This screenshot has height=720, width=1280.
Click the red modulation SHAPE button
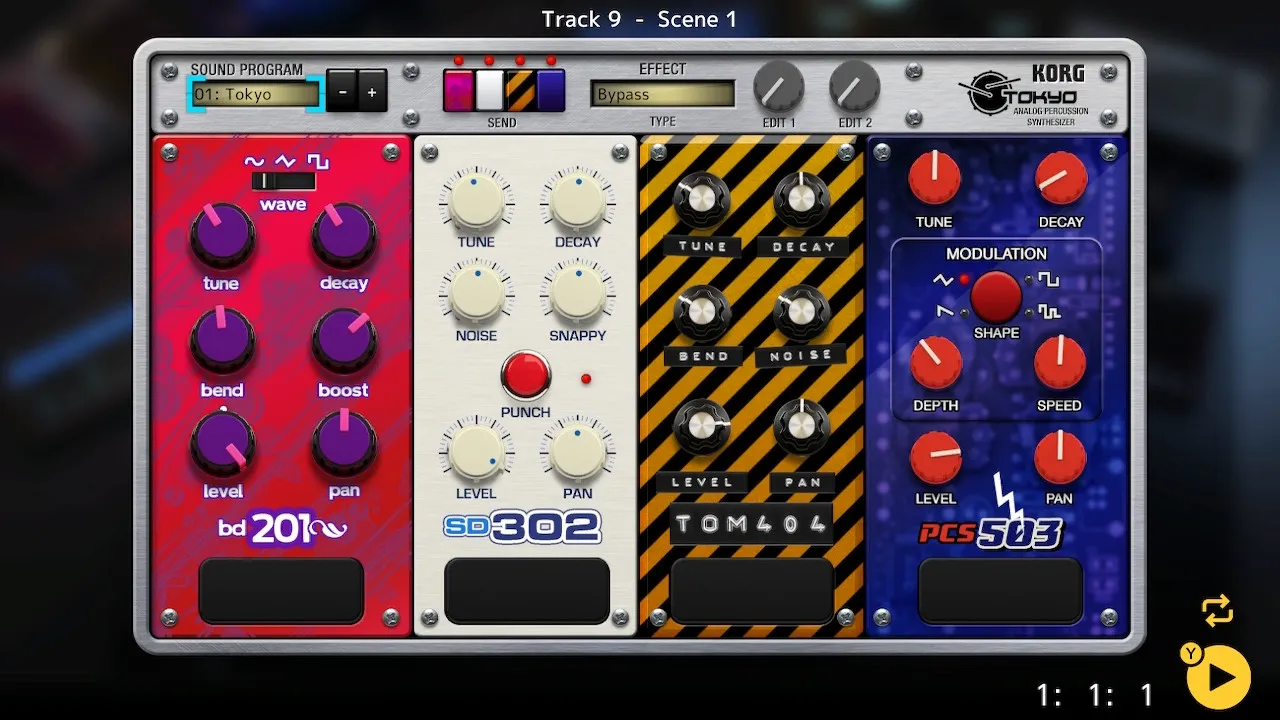coord(996,296)
